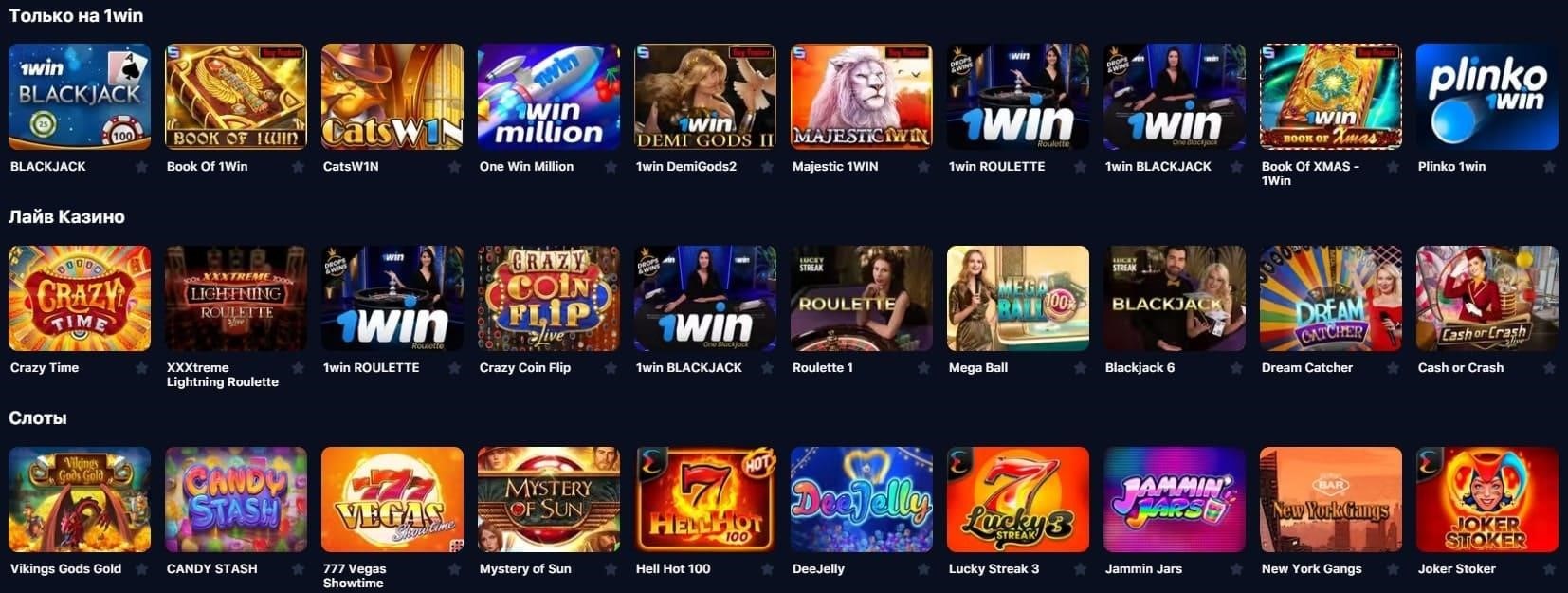Toggle favorite star for Crazy Time
This screenshot has width=1568, height=593.
click(x=141, y=368)
